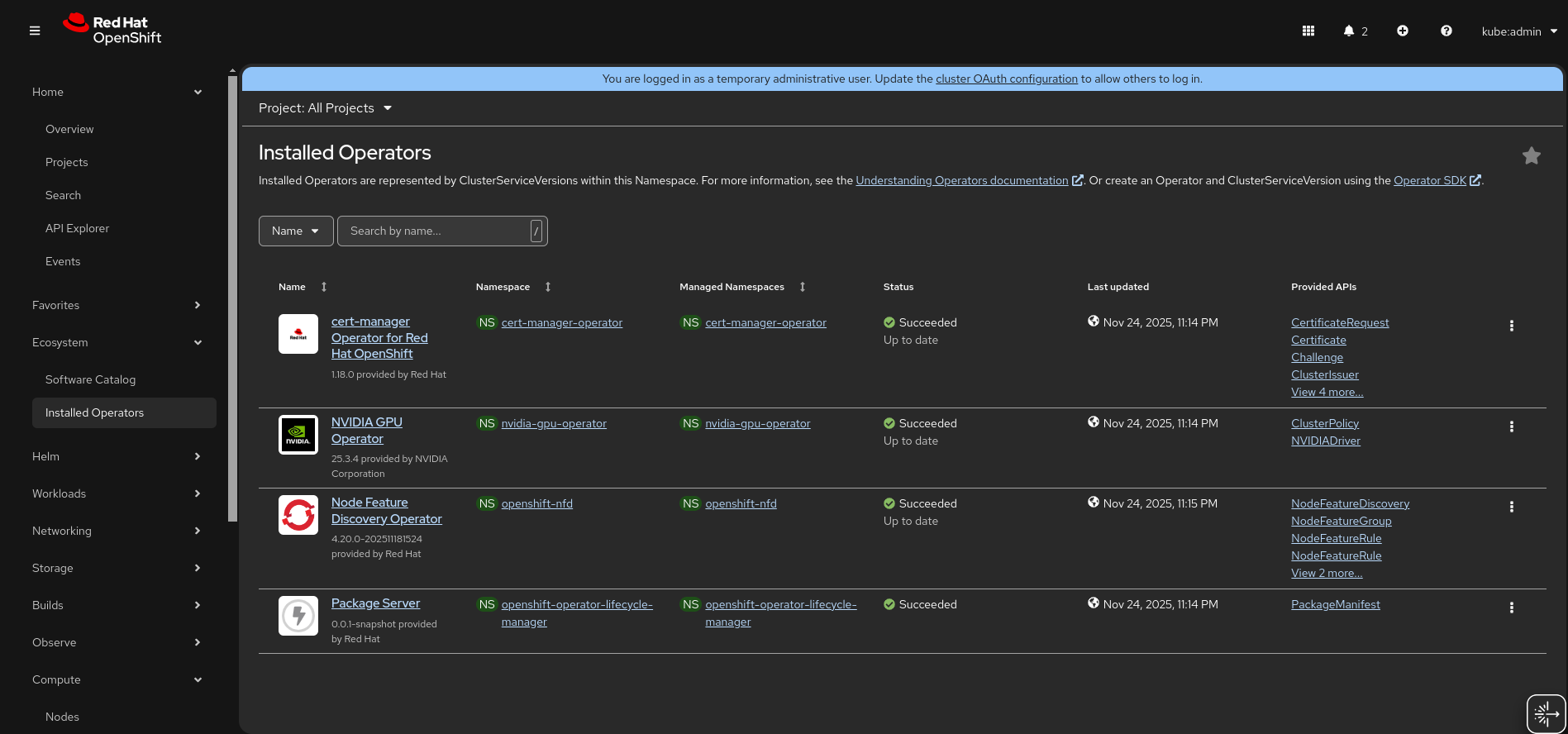Screen dimensions: 1568x734
Task: Click View 2 more APIs link
Action: [1327, 573]
